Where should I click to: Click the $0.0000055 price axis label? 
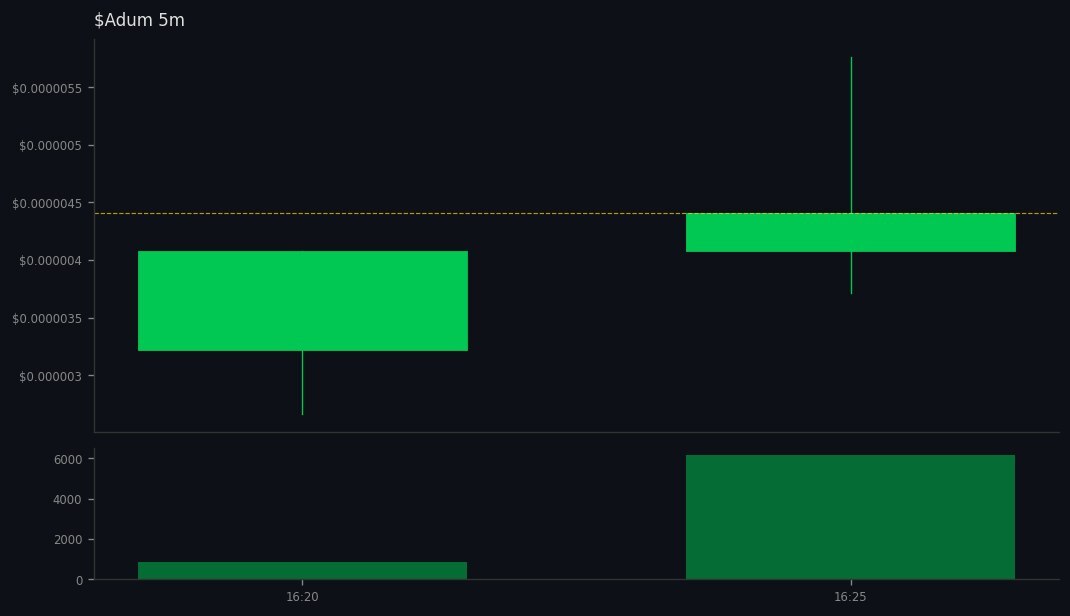47,89
